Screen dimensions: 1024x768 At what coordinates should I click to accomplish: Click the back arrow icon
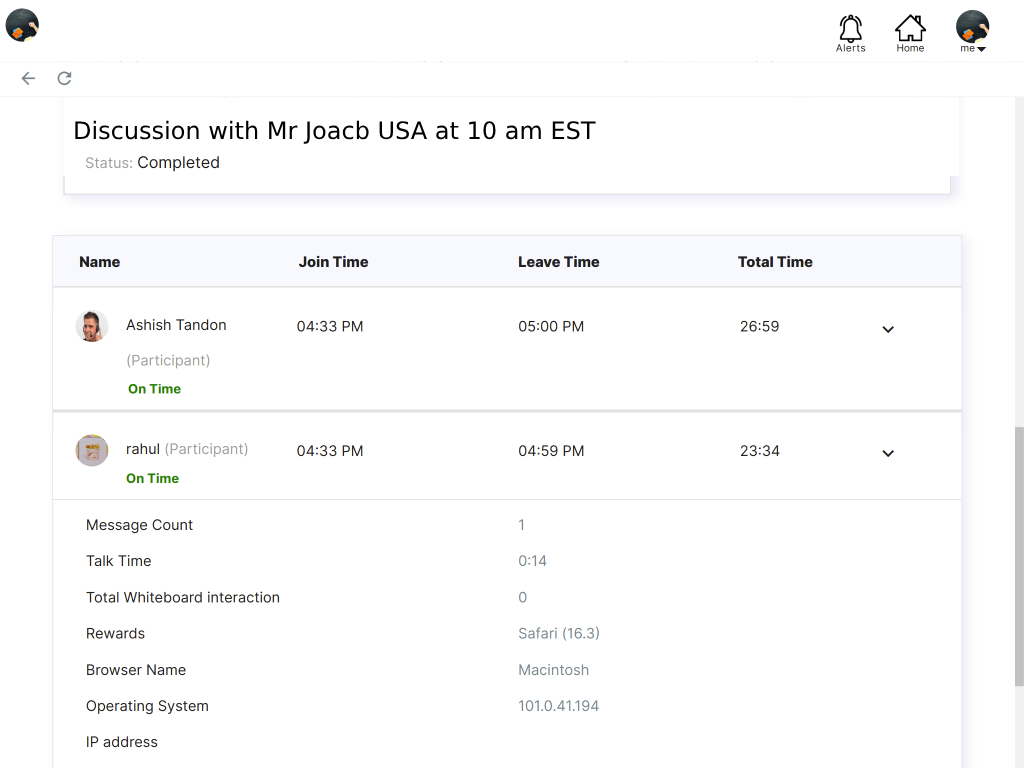tap(28, 78)
